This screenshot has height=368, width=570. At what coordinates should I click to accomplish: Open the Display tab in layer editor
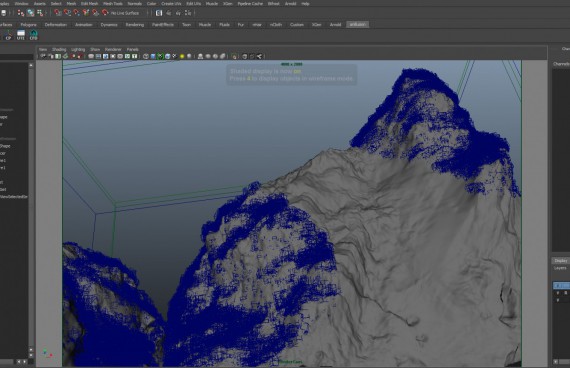(561, 261)
